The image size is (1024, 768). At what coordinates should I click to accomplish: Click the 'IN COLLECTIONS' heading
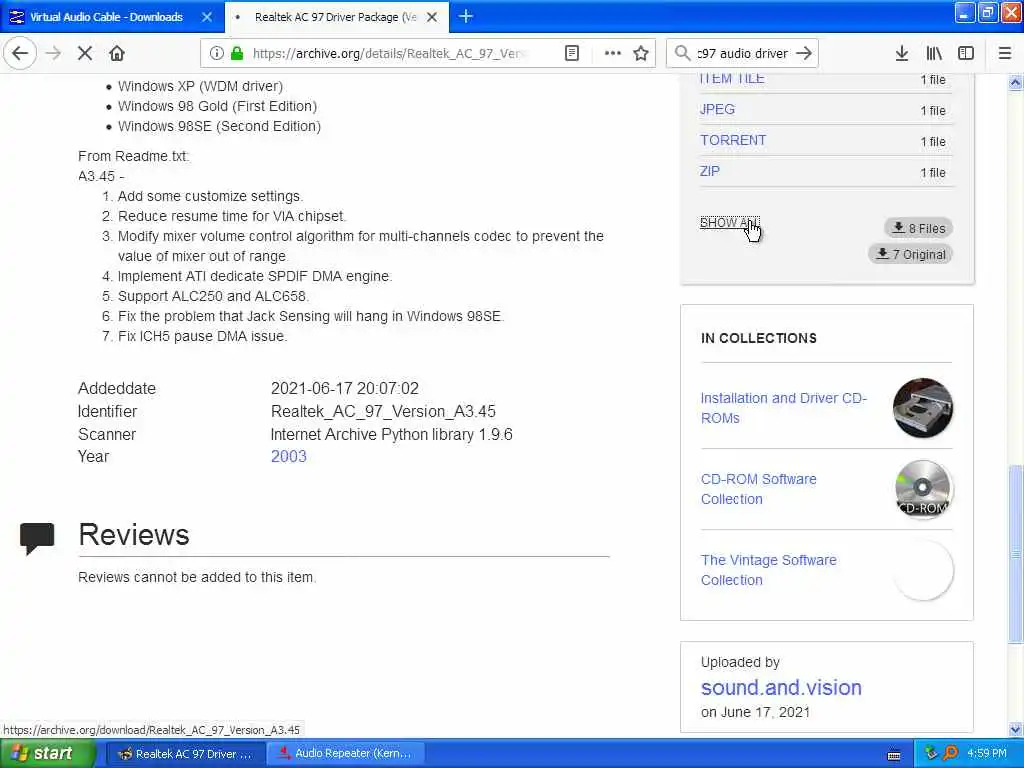pos(758,338)
